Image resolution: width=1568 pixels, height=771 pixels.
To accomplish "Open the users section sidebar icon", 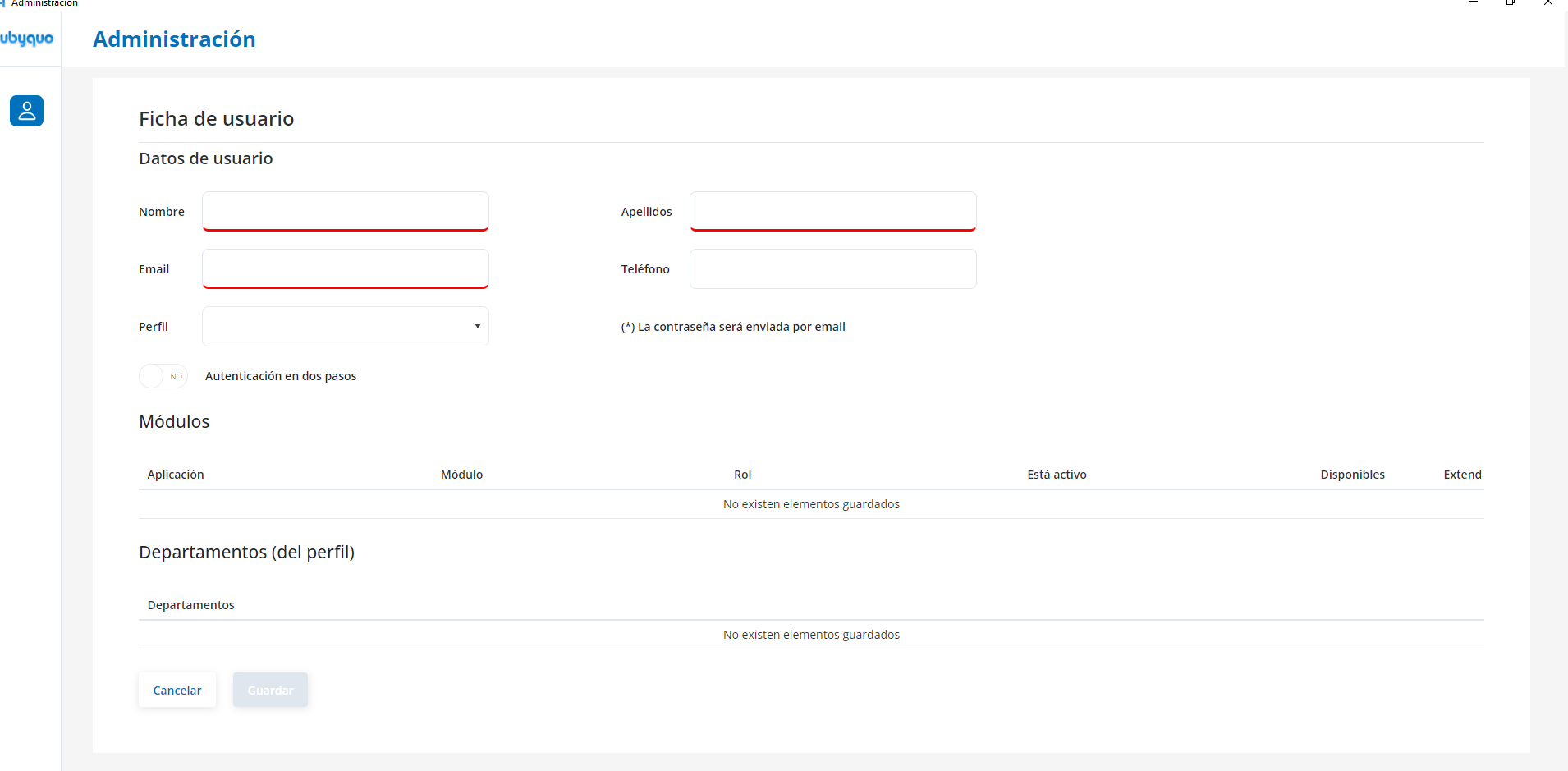I will click(26, 111).
